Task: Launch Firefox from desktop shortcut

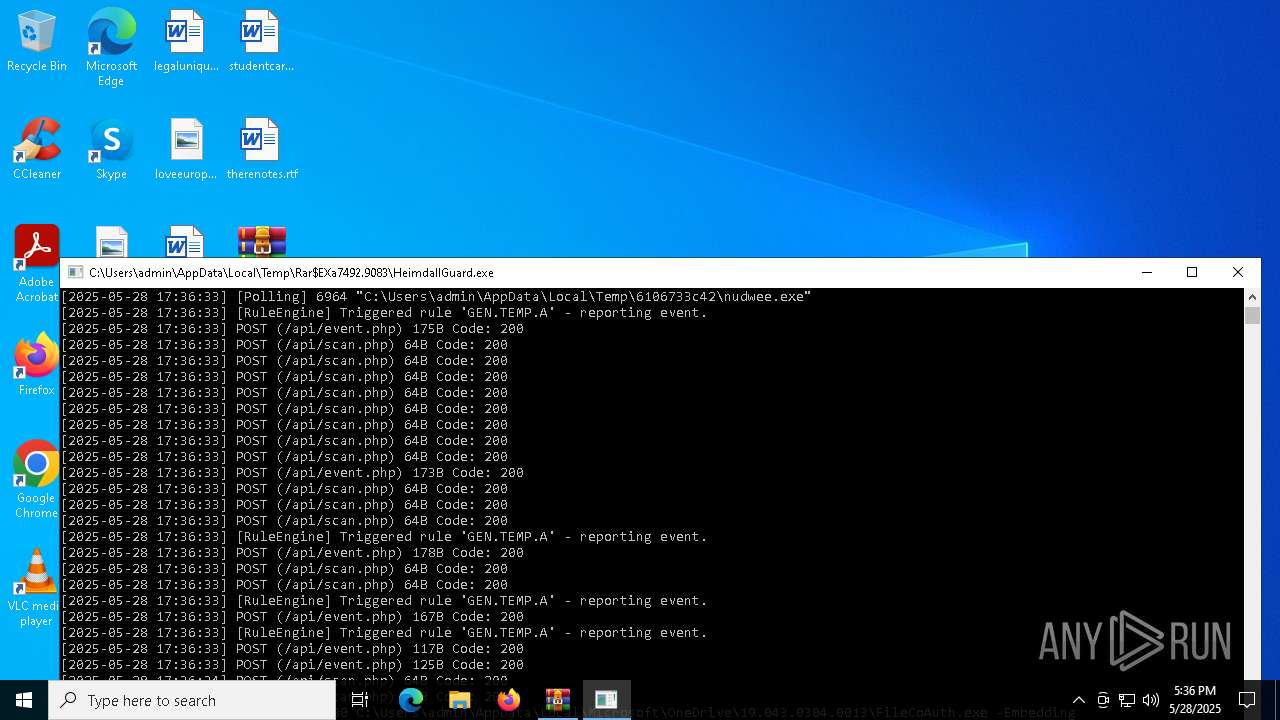Action: pos(37,365)
